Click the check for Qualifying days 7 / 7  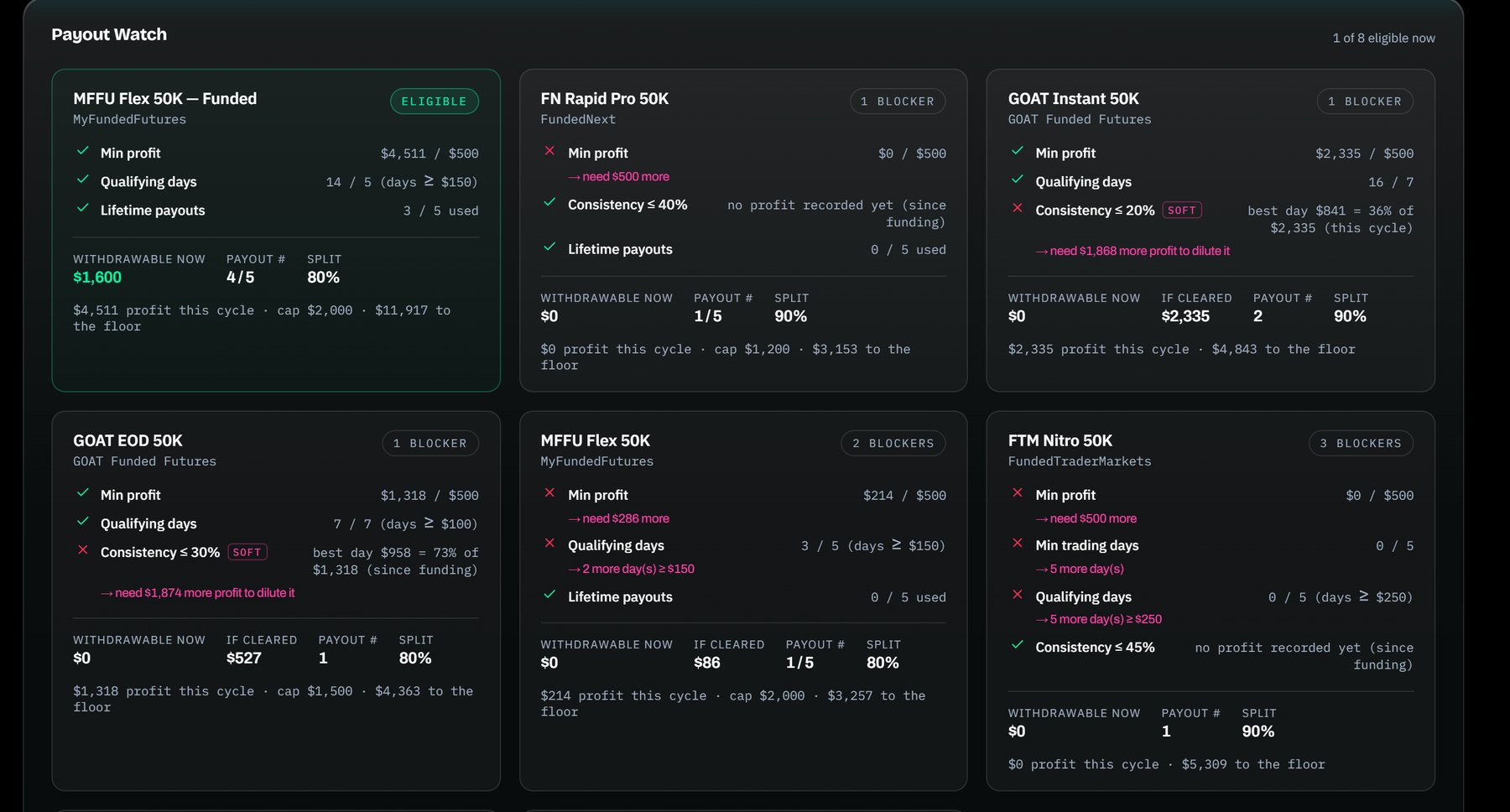pos(83,523)
